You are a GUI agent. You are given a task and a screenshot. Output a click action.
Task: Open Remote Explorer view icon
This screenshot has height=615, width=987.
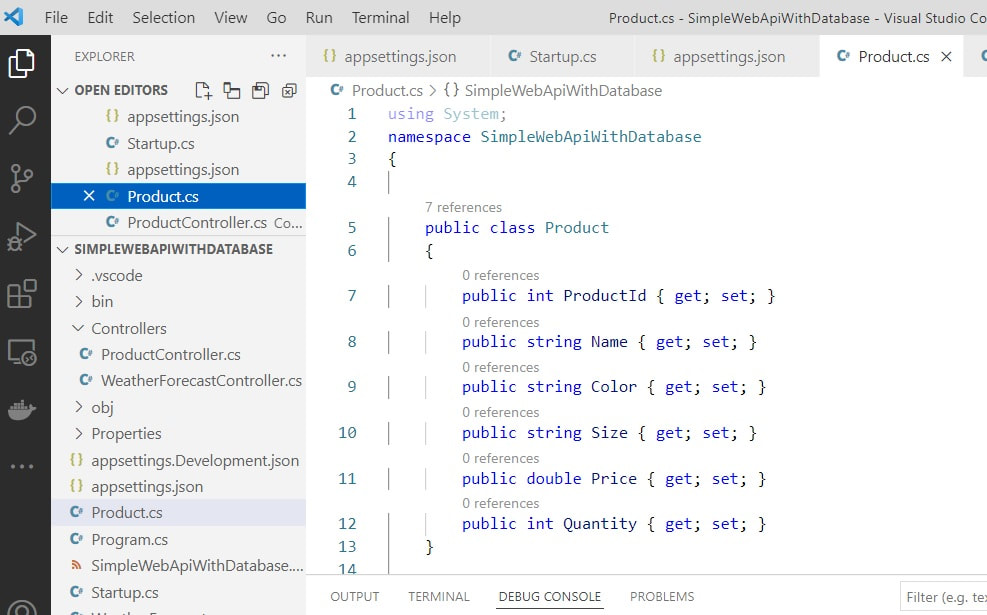click(21, 353)
